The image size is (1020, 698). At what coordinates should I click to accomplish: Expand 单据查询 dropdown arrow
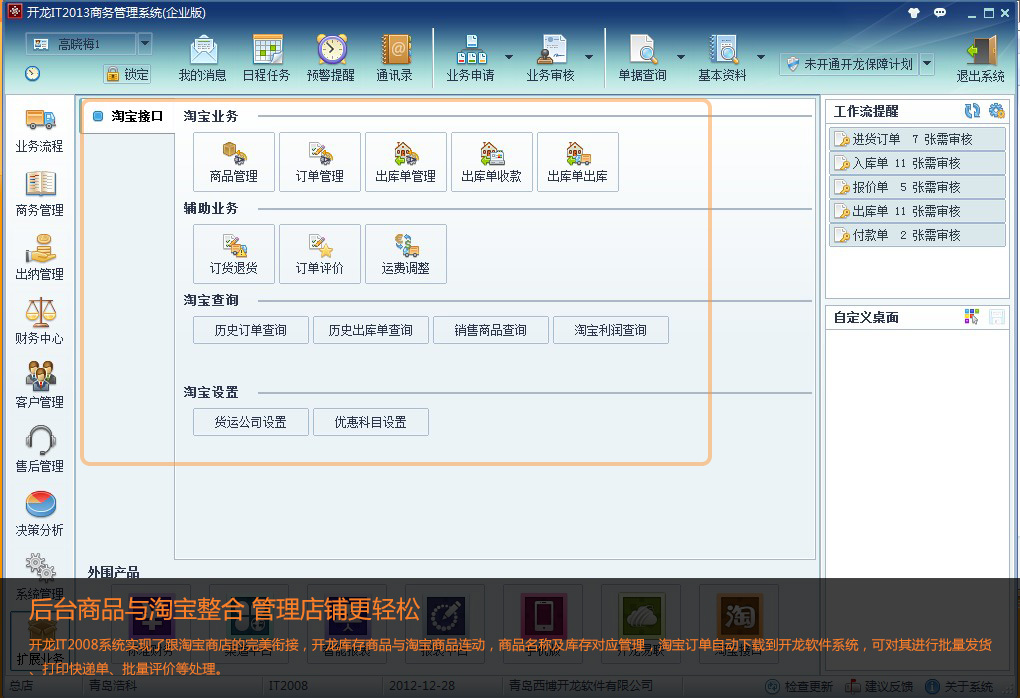click(681, 57)
